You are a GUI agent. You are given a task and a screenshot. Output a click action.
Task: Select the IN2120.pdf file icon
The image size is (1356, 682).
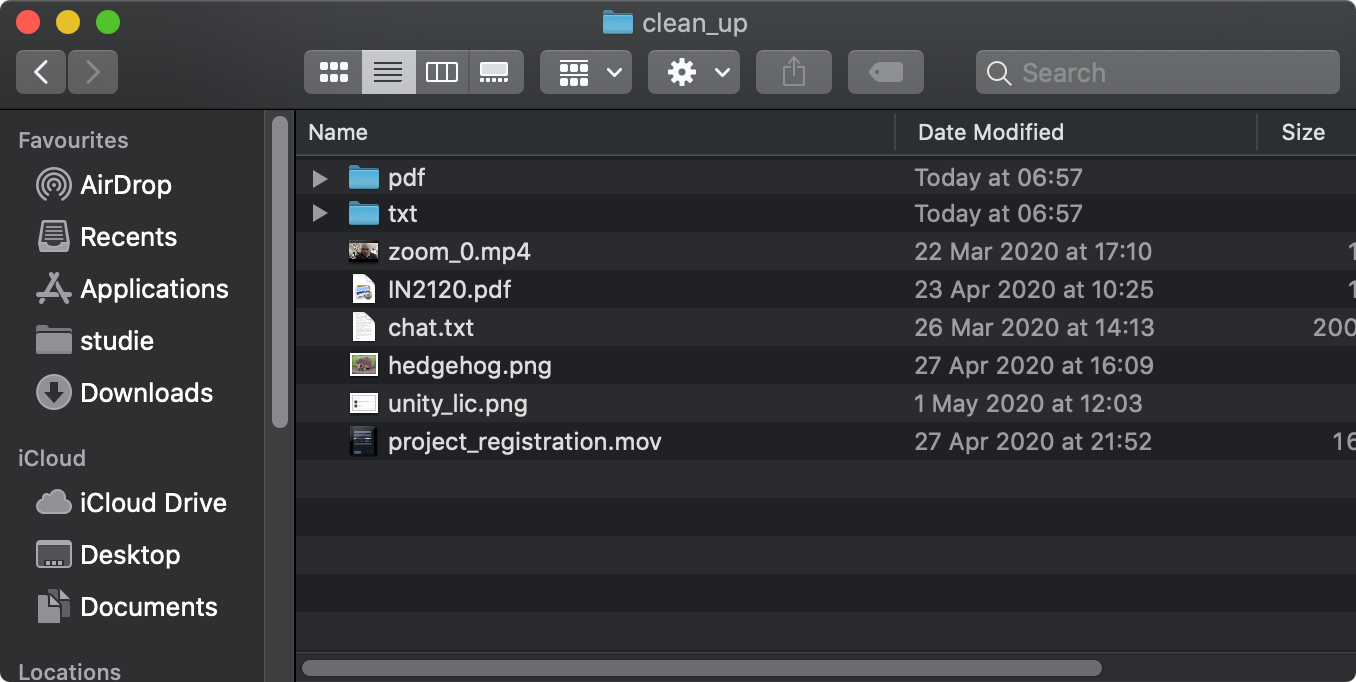click(x=364, y=290)
